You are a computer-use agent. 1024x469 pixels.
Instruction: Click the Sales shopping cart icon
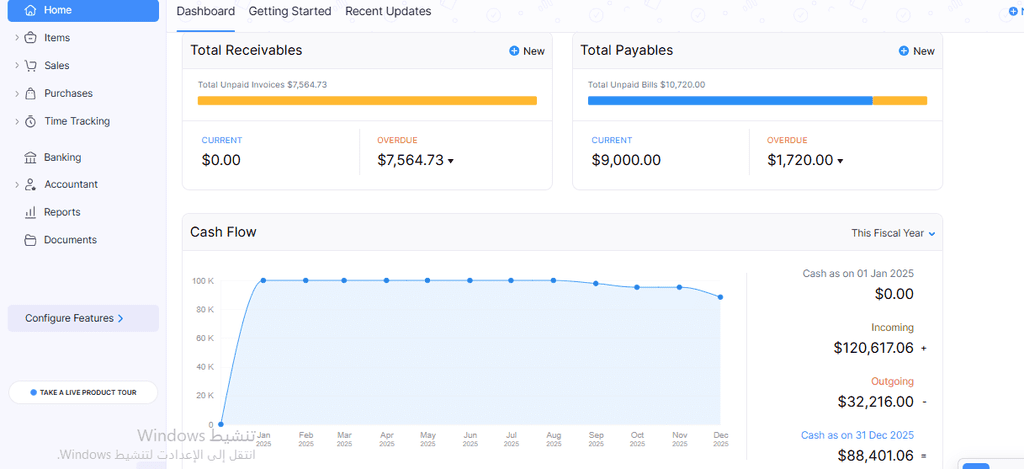[x=30, y=66]
